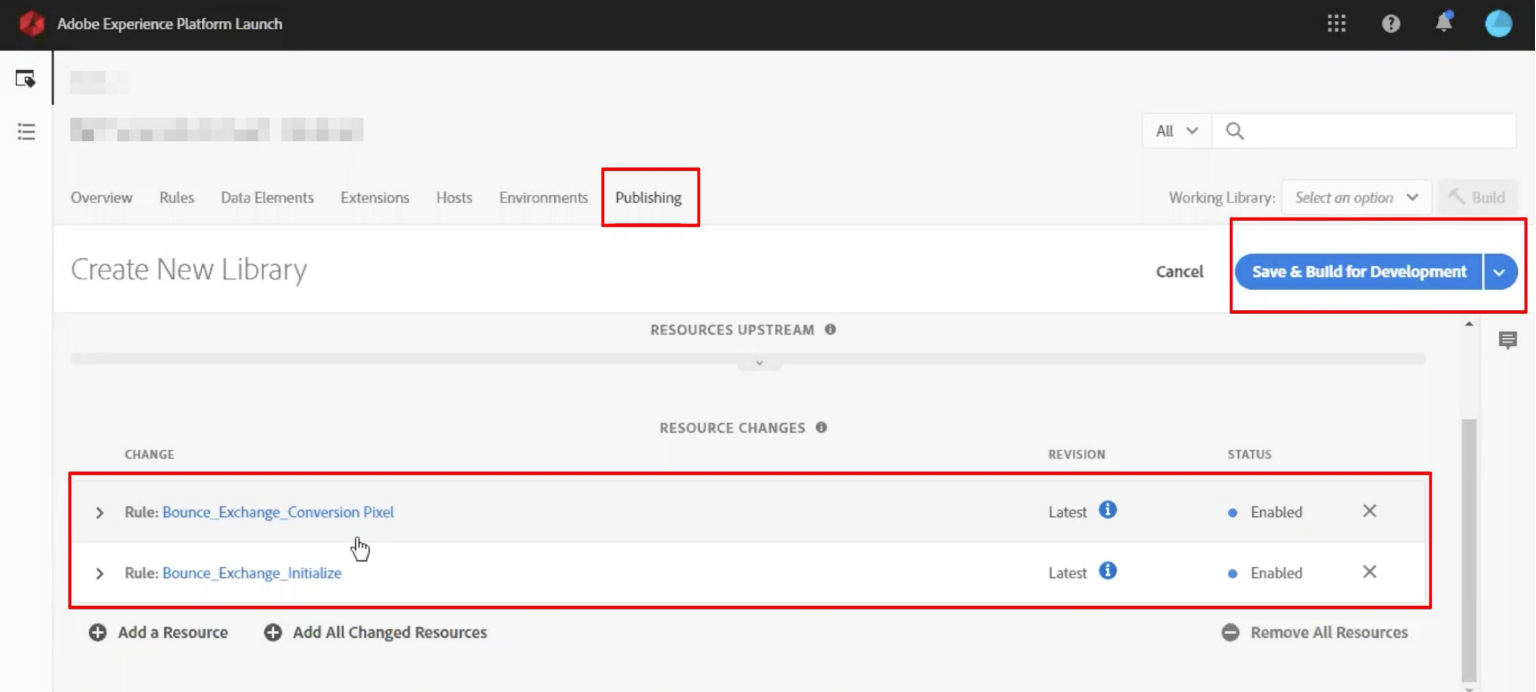This screenshot has width=1536, height=692.
Task: Expand the Bounce_Exchange_Initialize rule row
Action: (x=99, y=573)
